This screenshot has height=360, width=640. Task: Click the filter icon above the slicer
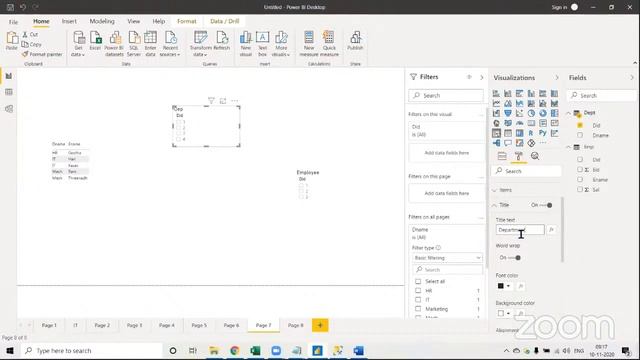tap(211, 100)
